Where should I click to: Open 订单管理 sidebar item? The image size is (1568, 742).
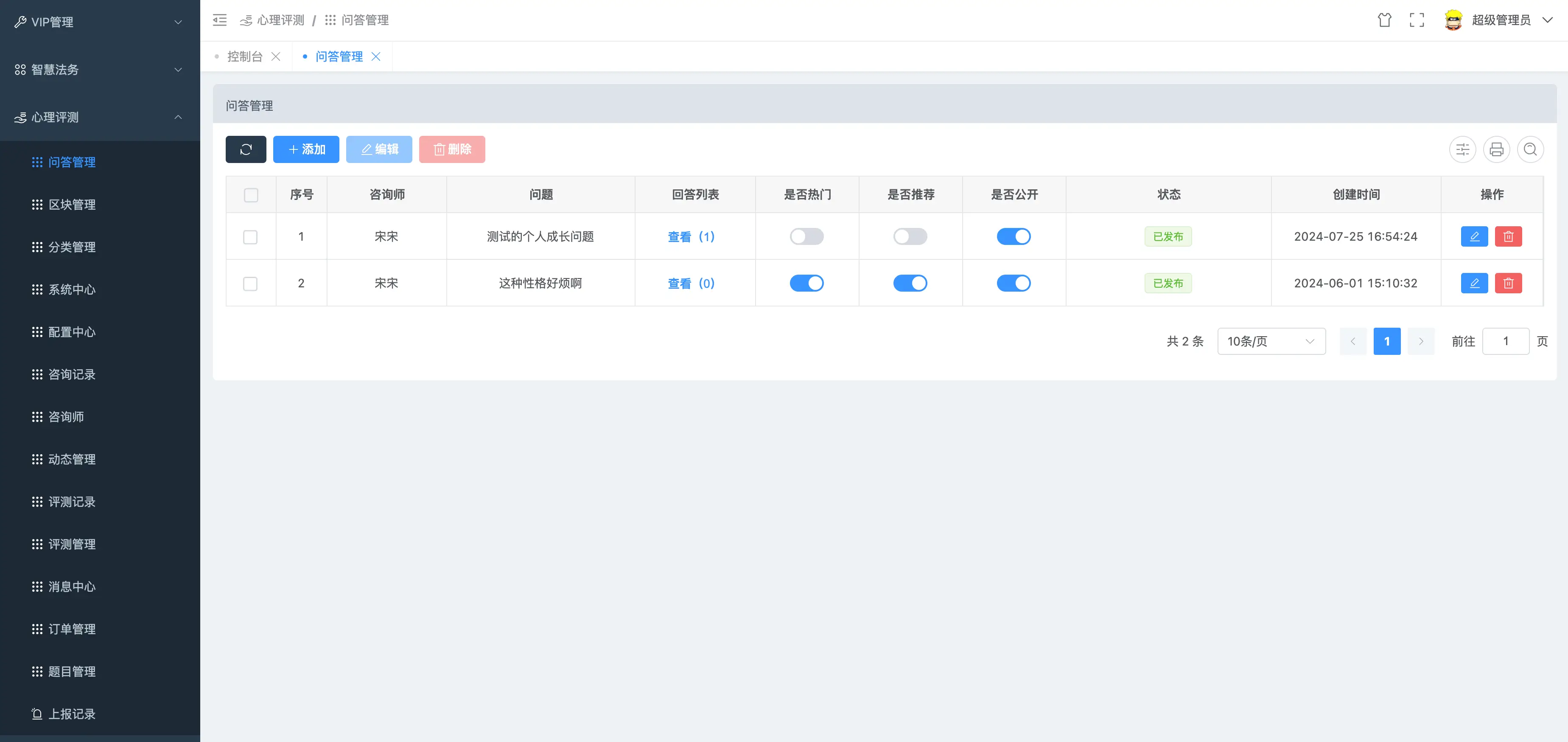pos(100,629)
